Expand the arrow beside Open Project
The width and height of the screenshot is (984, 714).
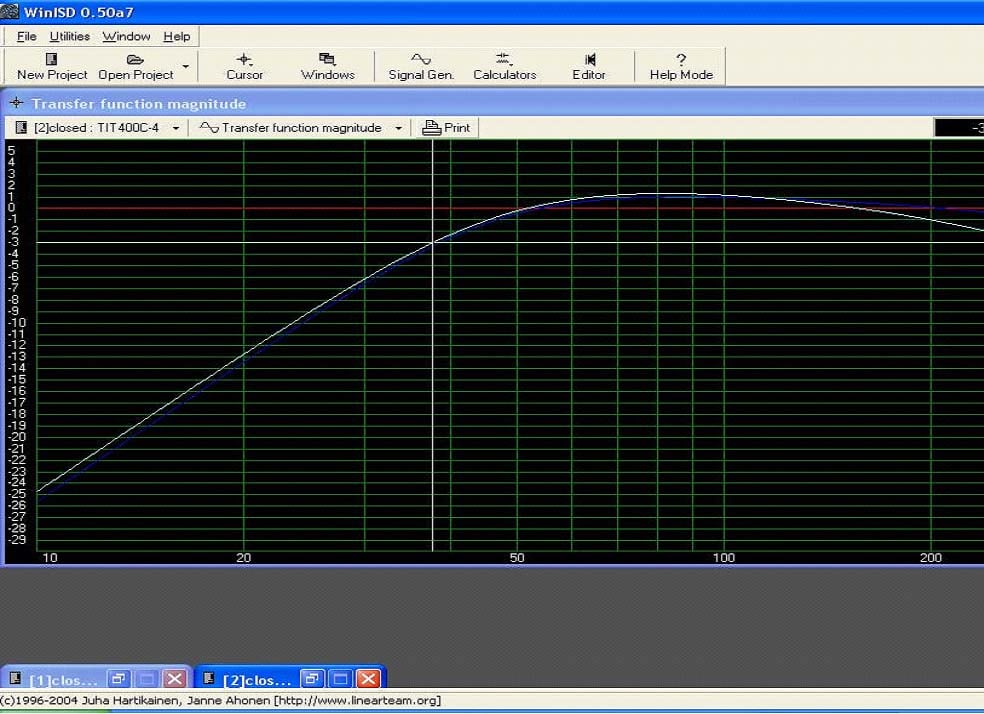[185, 67]
